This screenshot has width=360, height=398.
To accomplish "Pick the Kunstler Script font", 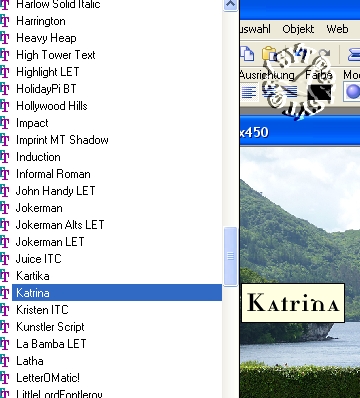I will click(50, 327).
